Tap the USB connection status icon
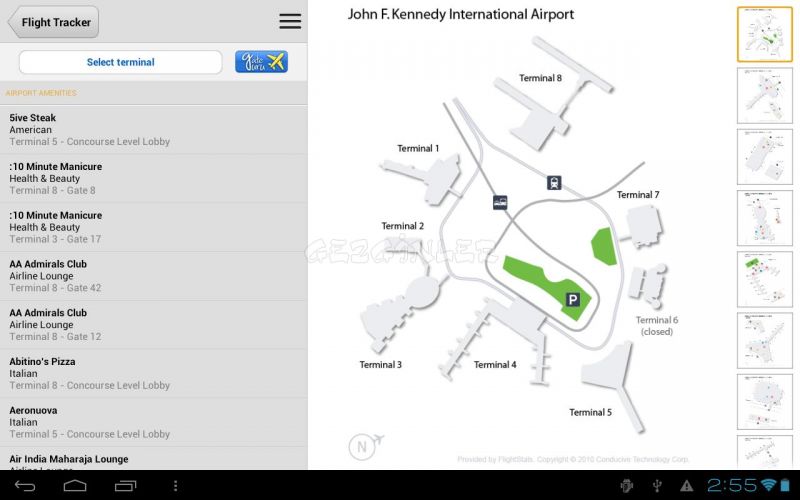Viewport: 800px width, 500px height. pos(657,486)
